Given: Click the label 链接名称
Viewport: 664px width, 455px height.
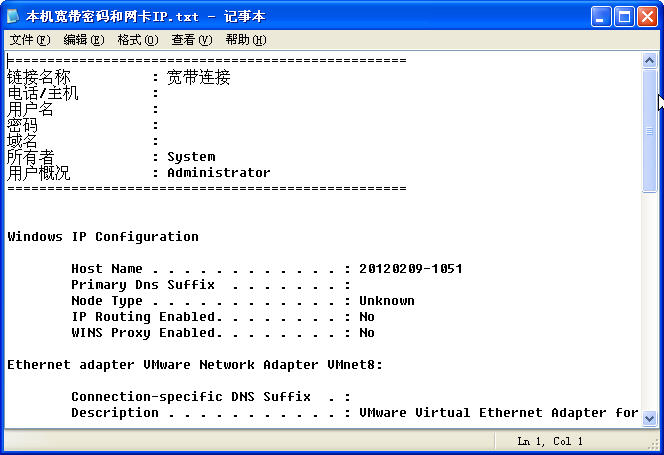Looking at the screenshot, I should [x=39, y=78].
